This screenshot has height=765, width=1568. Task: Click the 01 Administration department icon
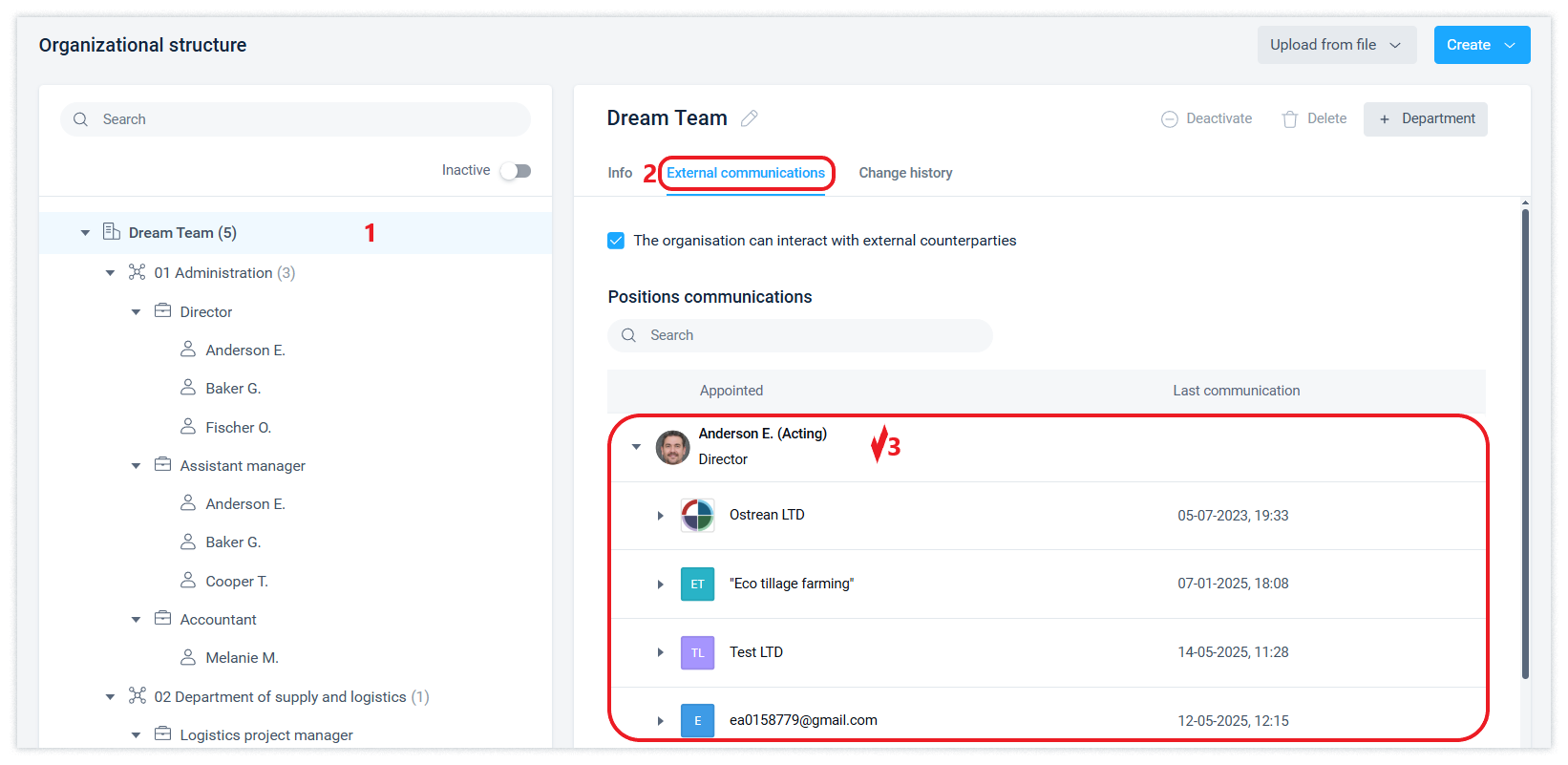(138, 272)
